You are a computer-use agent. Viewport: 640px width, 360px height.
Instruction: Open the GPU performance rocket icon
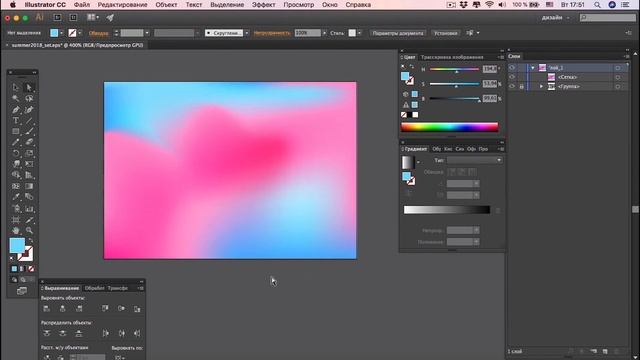pos(110,18)
